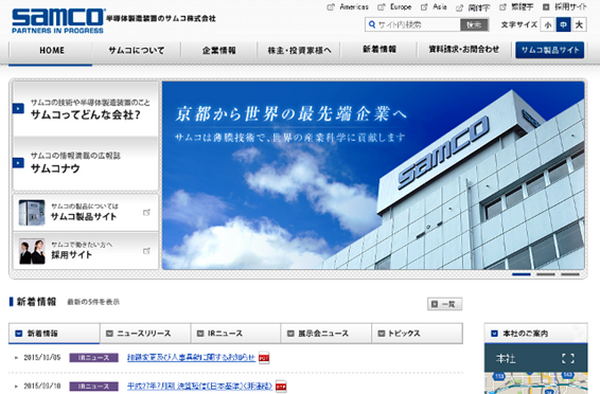Click PDF icon on 2015/09/10 news row

pyautogui.click(x=281, y=386)
